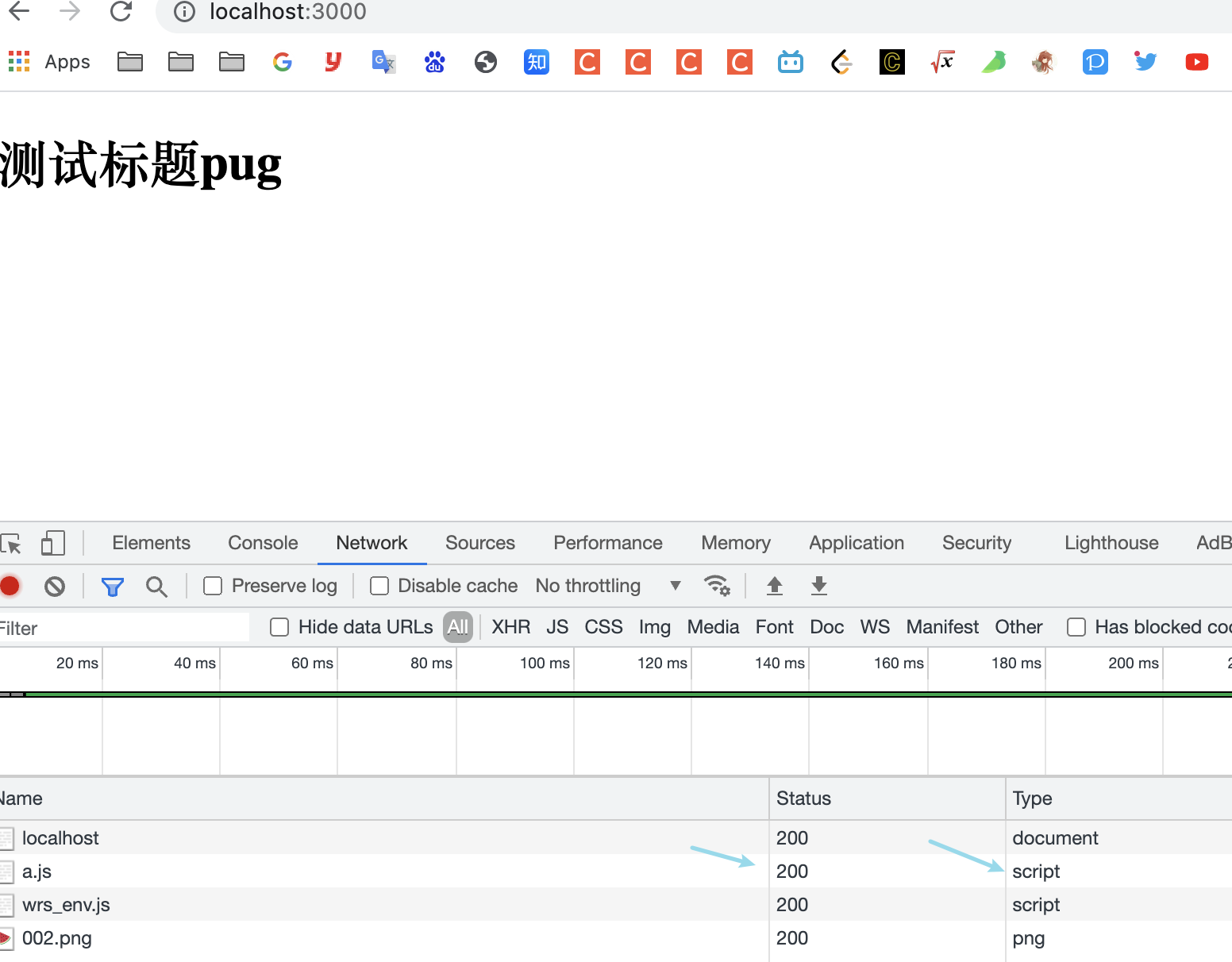Open the LeetCode bookmark icon
Screen dimensions: 1232x962
click(x=841, y=61)
